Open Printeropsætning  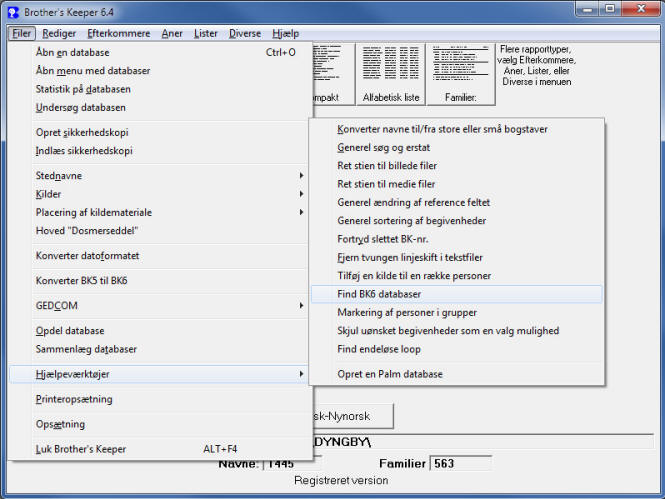click(160, 399)
